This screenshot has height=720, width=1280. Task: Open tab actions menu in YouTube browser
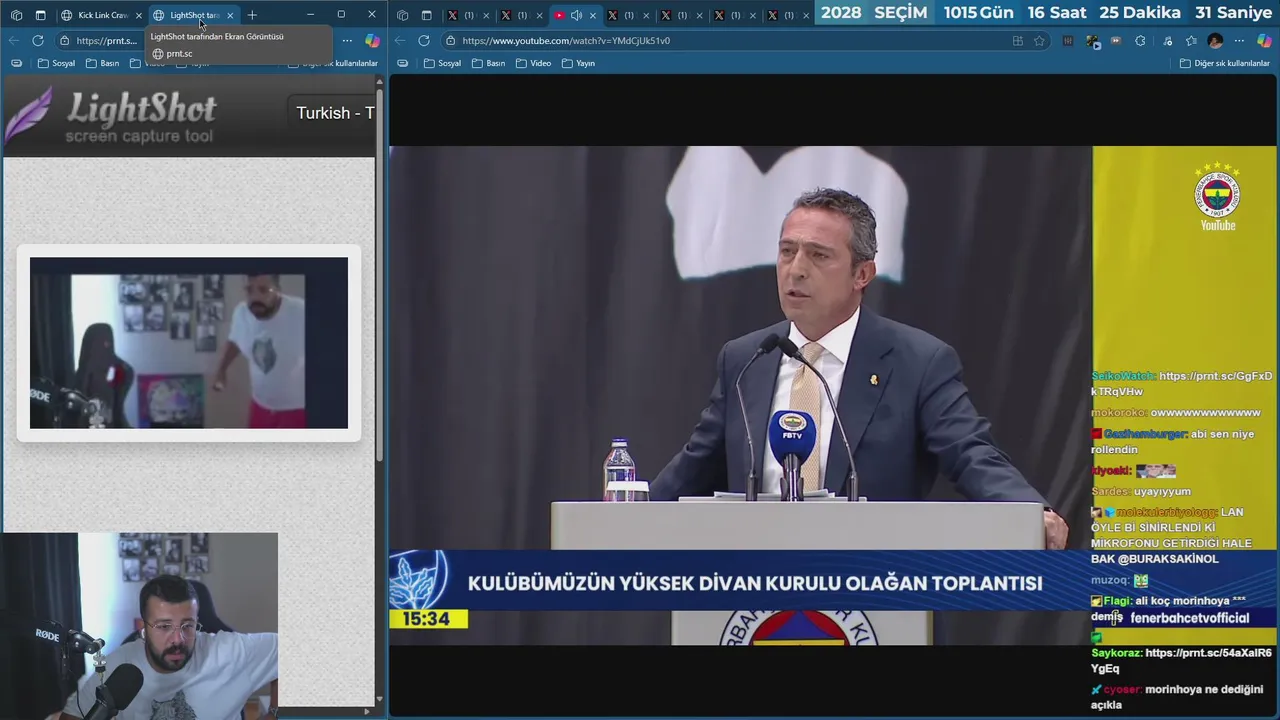coord(426,15)
